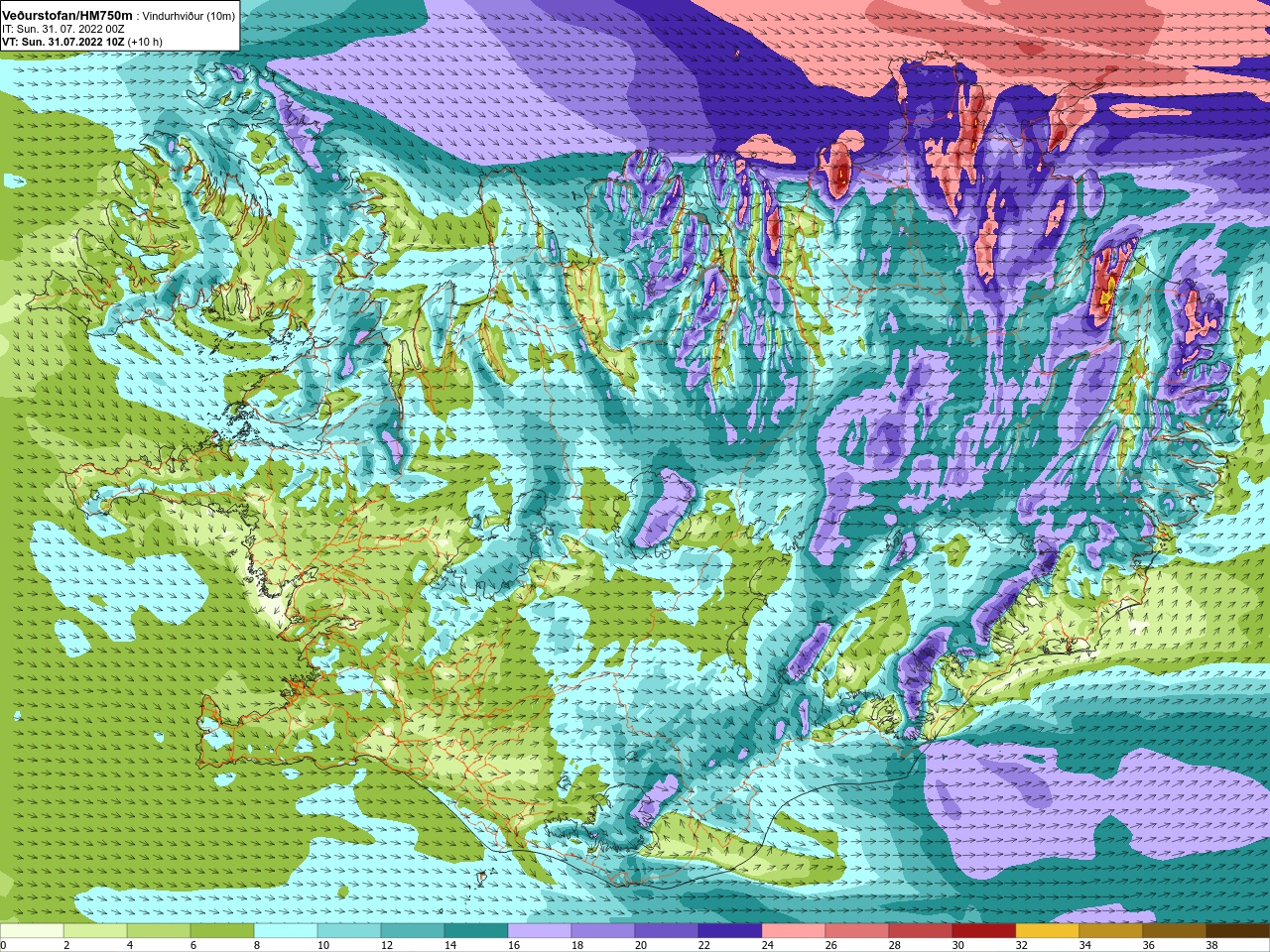The image size is (1270, 952).
Task: Click the Vindurhviður (10m) parameter label
Action: (190, 16)
